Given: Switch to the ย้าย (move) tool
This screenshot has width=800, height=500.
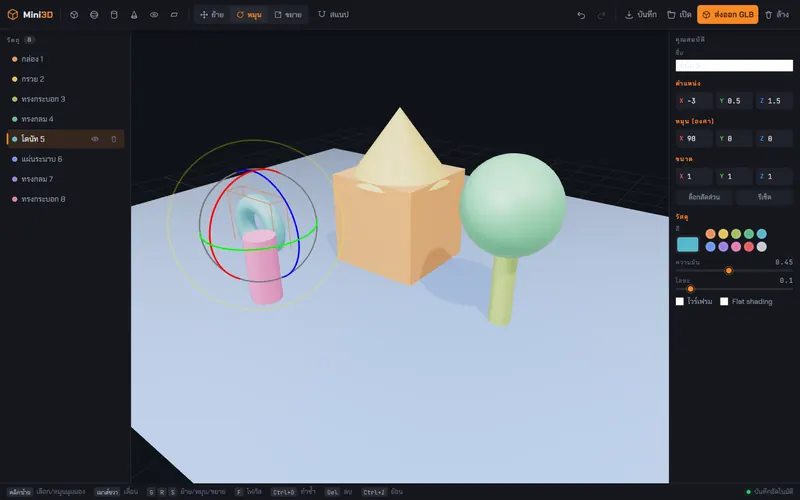Looking at the screenshot, I should [212, 15].
